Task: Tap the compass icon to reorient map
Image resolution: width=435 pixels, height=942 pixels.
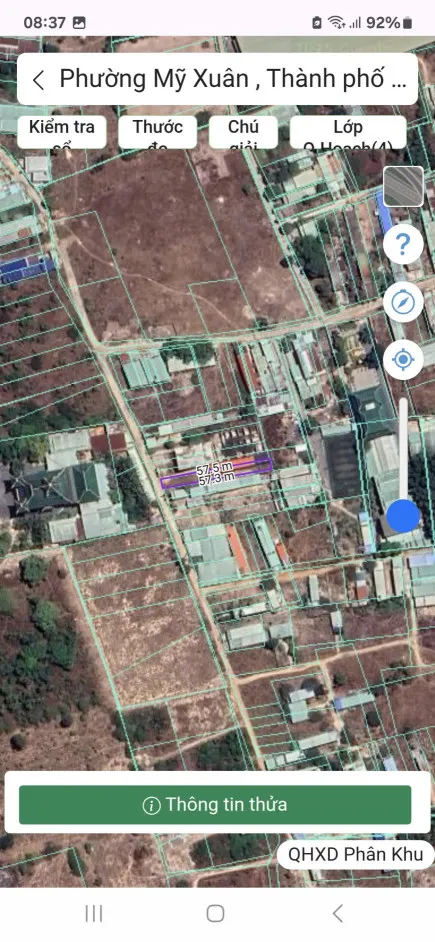Action: pos(403,302)
